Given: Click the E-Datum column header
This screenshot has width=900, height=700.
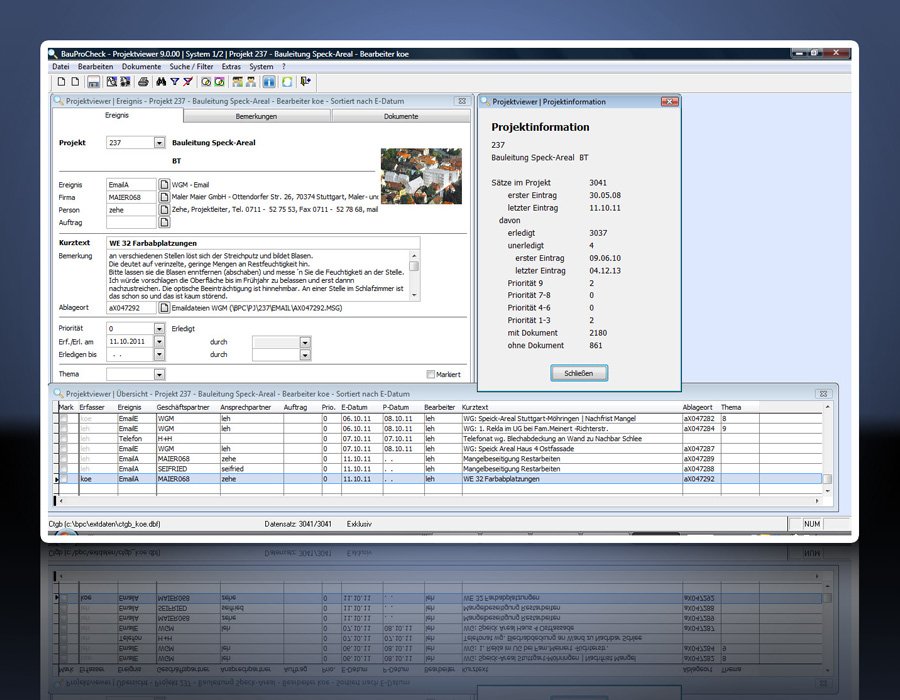Looking at the screenshot, I should [x=355, y=408].
